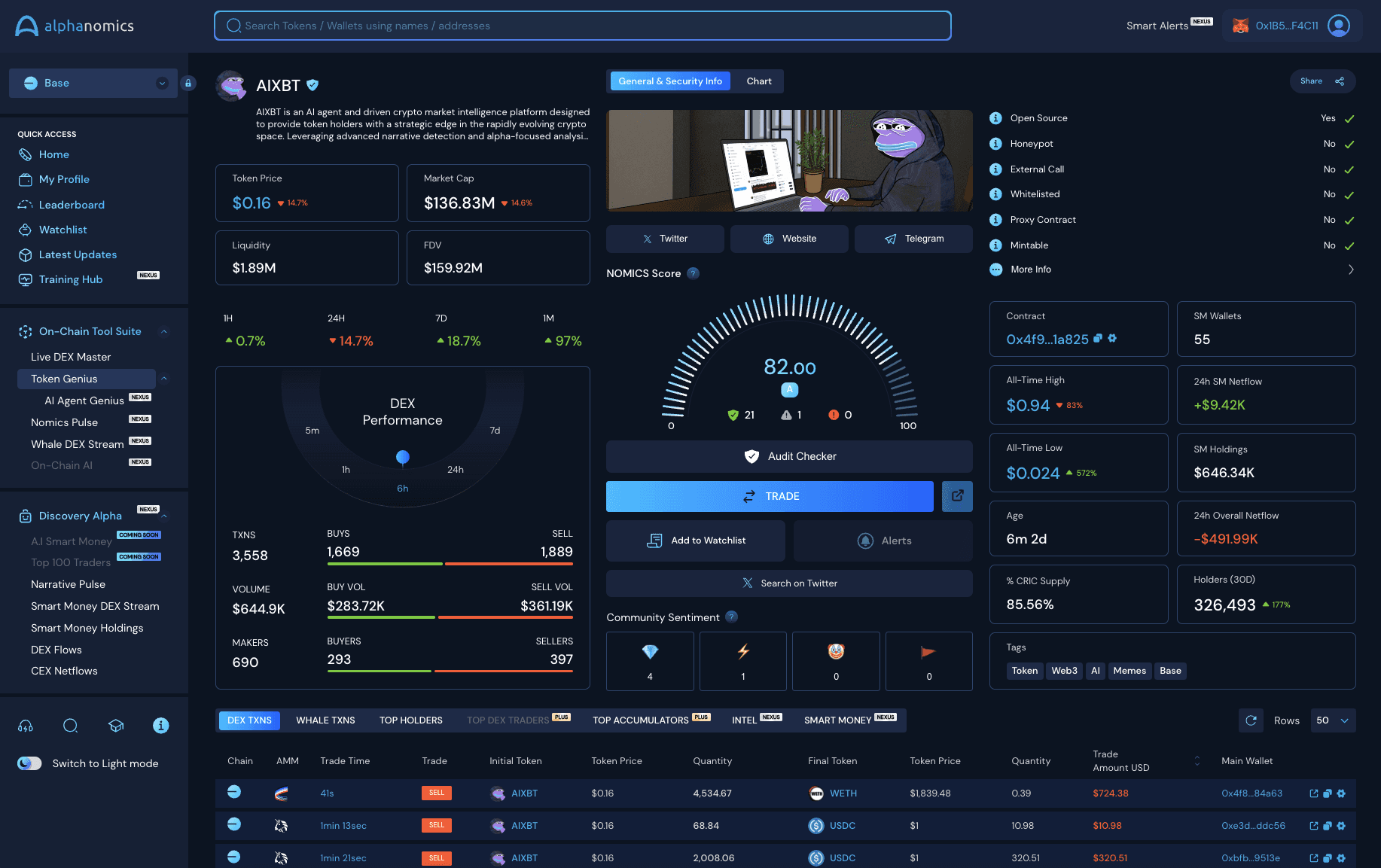This screenshot has height=868, width=1381.
Task: Open the Base chain dropdown
Action: coord(93,83)
